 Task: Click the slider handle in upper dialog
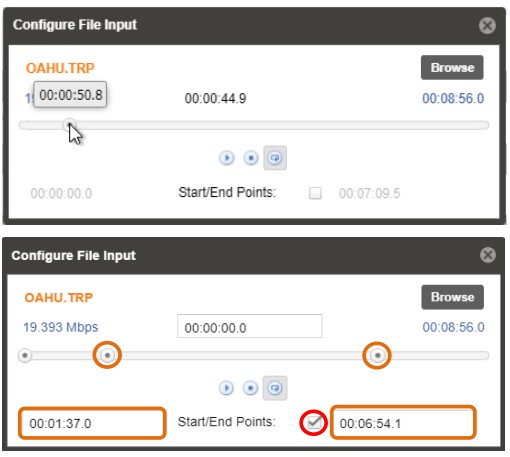[x=69, y=125]
